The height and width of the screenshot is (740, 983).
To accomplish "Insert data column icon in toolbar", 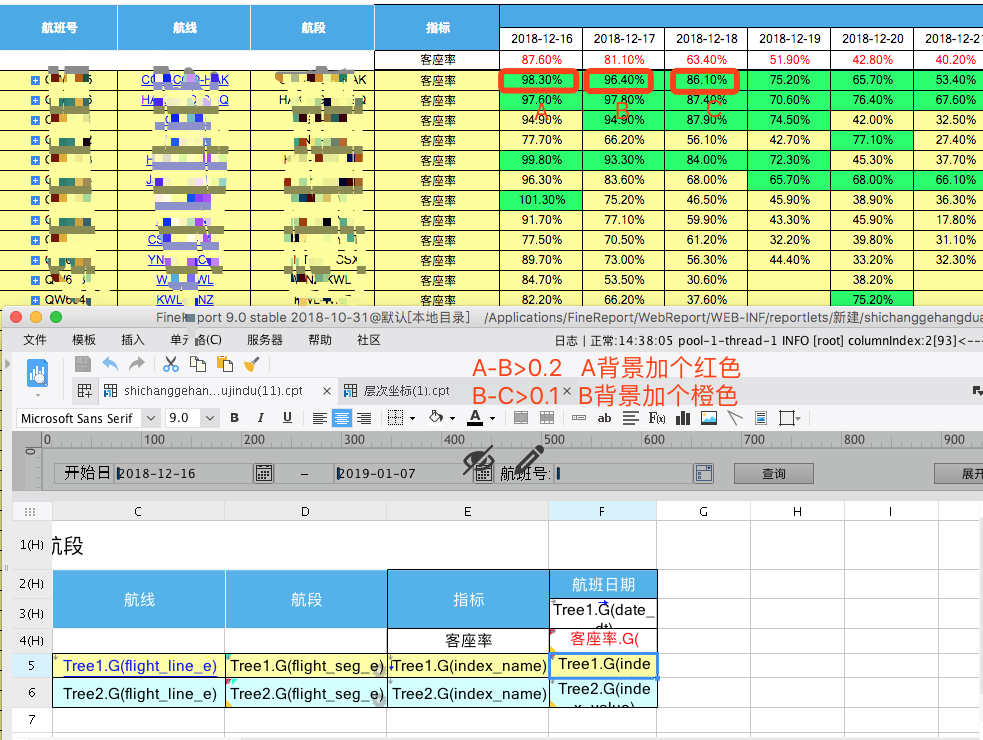I will (x=579, y=418).
